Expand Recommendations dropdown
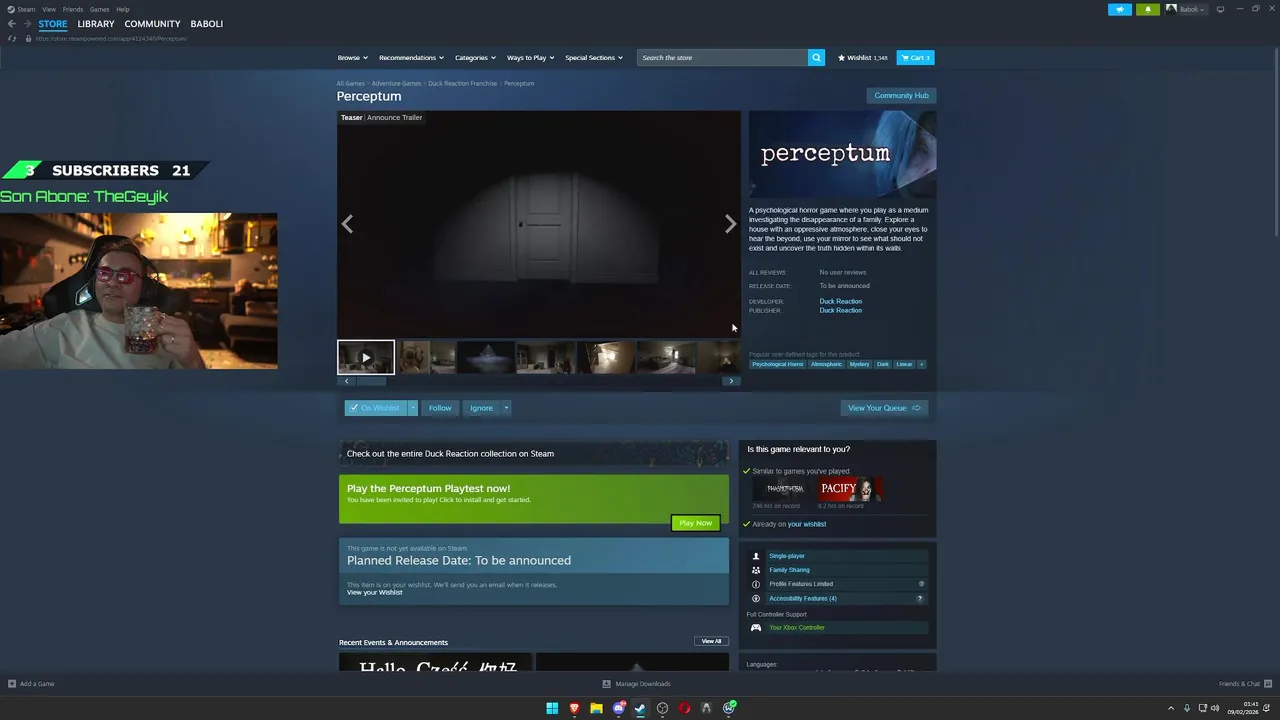The width and height of the screenshot is (1280, 720). pyautogui.click(x=411, y=58)
